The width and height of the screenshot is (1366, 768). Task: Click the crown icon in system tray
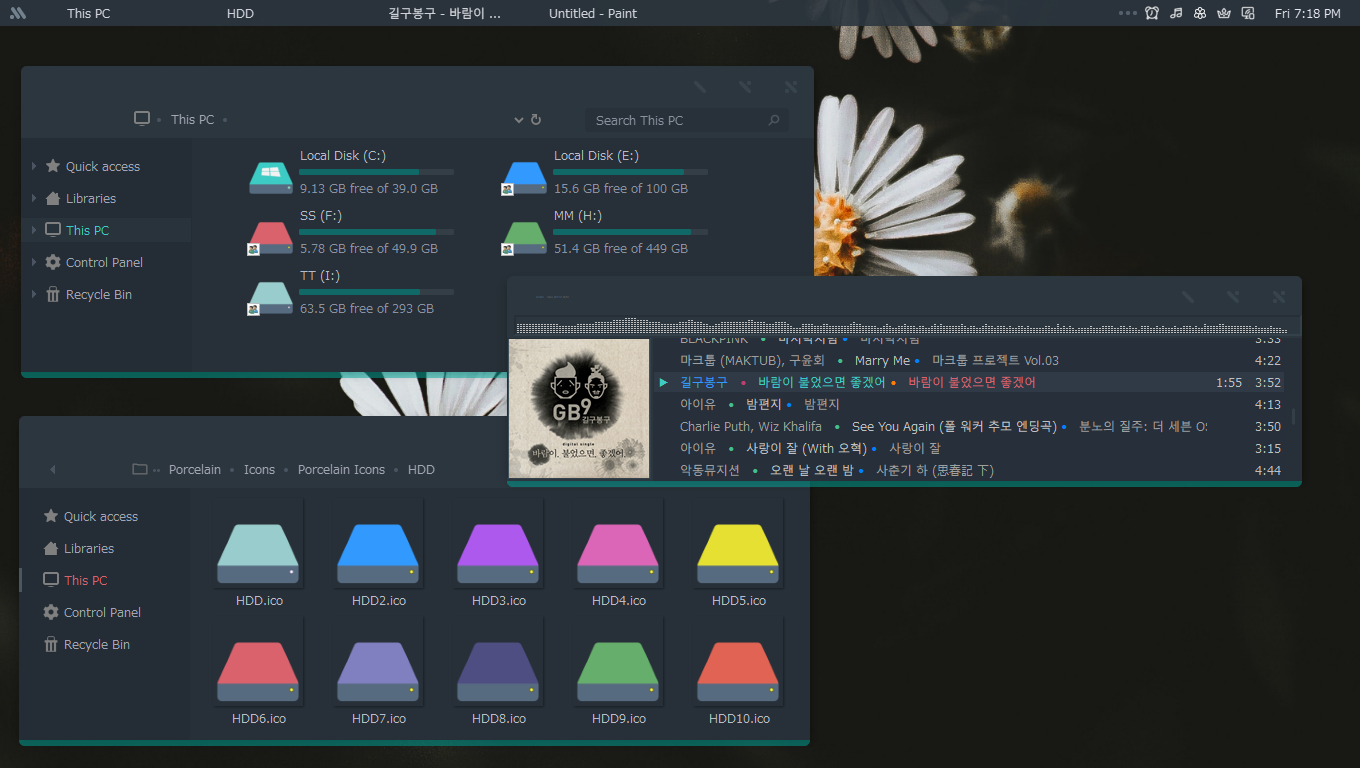(x=1223, y=13)
